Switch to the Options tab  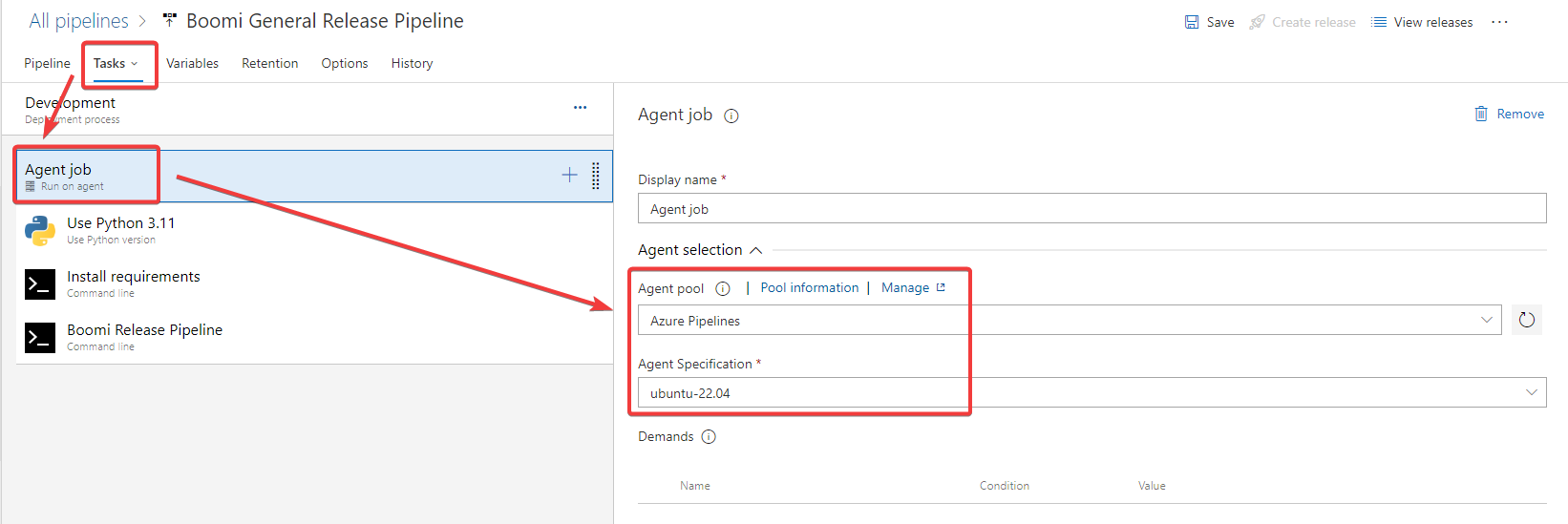344,63
